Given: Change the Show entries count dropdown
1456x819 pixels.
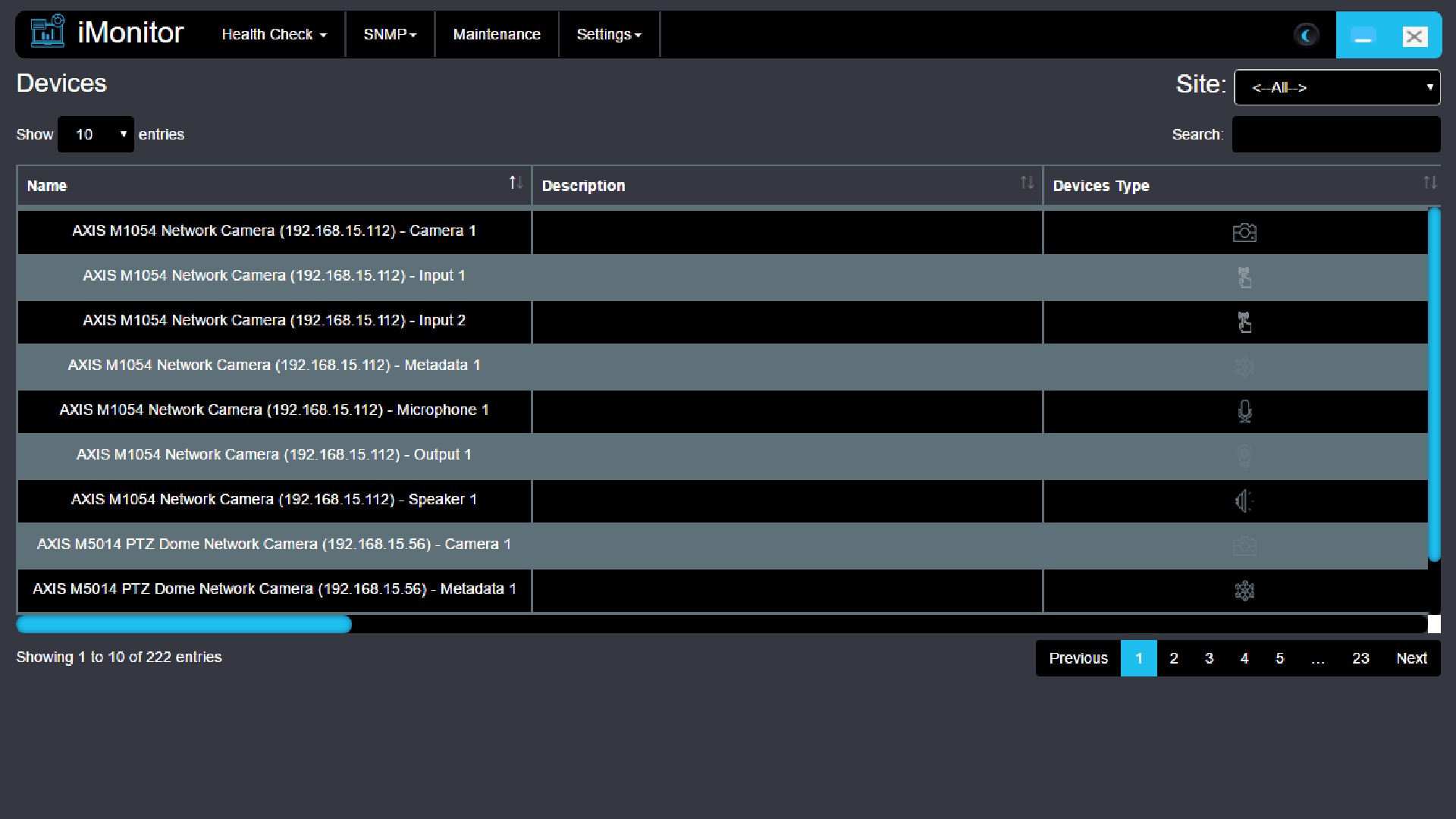Looking at the screenshot, I should tap(96, 134).
